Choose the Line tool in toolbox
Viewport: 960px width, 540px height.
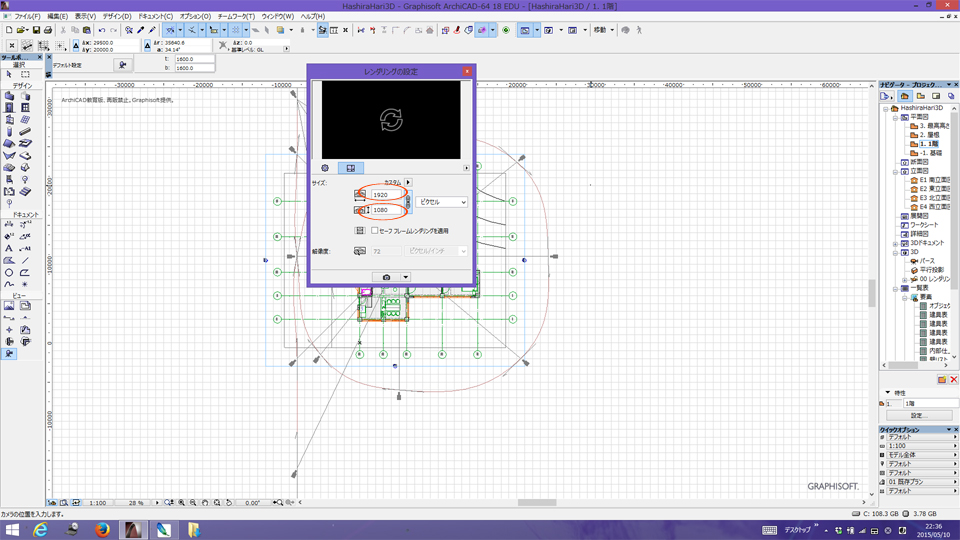coord(25,260)
